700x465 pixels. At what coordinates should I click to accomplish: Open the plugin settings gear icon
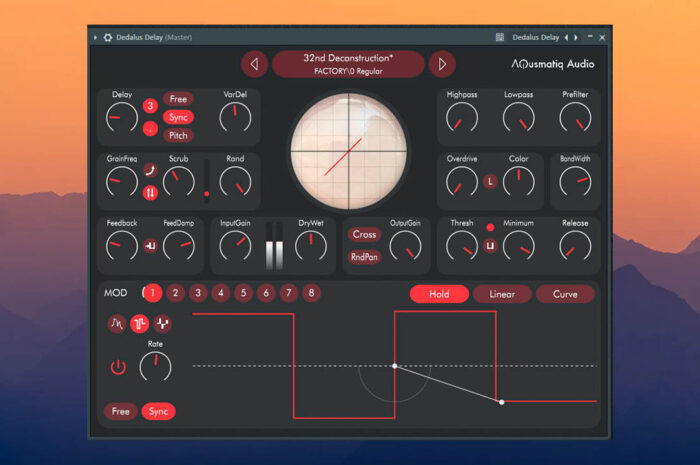[x=108, y=37]
